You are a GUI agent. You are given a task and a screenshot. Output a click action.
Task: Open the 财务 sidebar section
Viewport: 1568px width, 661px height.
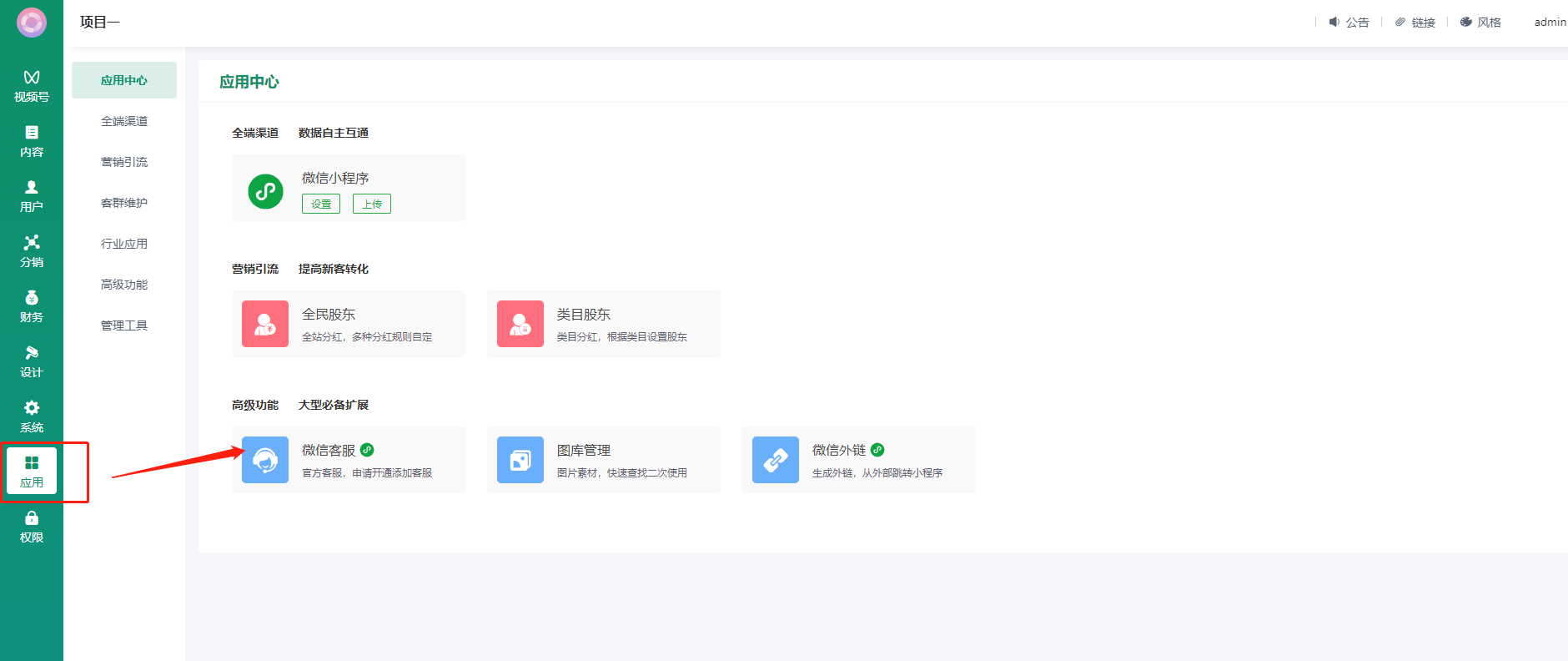tap(32, 306)
